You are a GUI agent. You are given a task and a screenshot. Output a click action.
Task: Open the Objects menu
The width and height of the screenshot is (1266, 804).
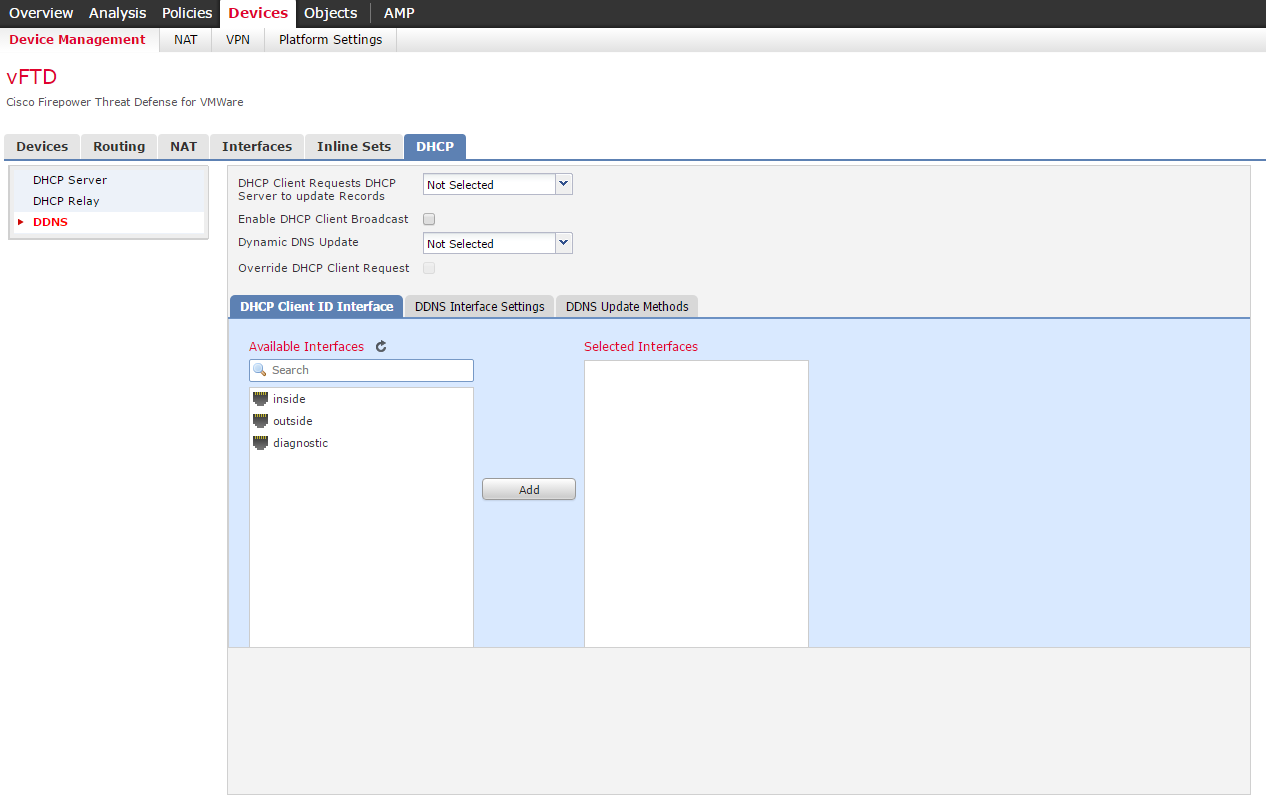330,13
